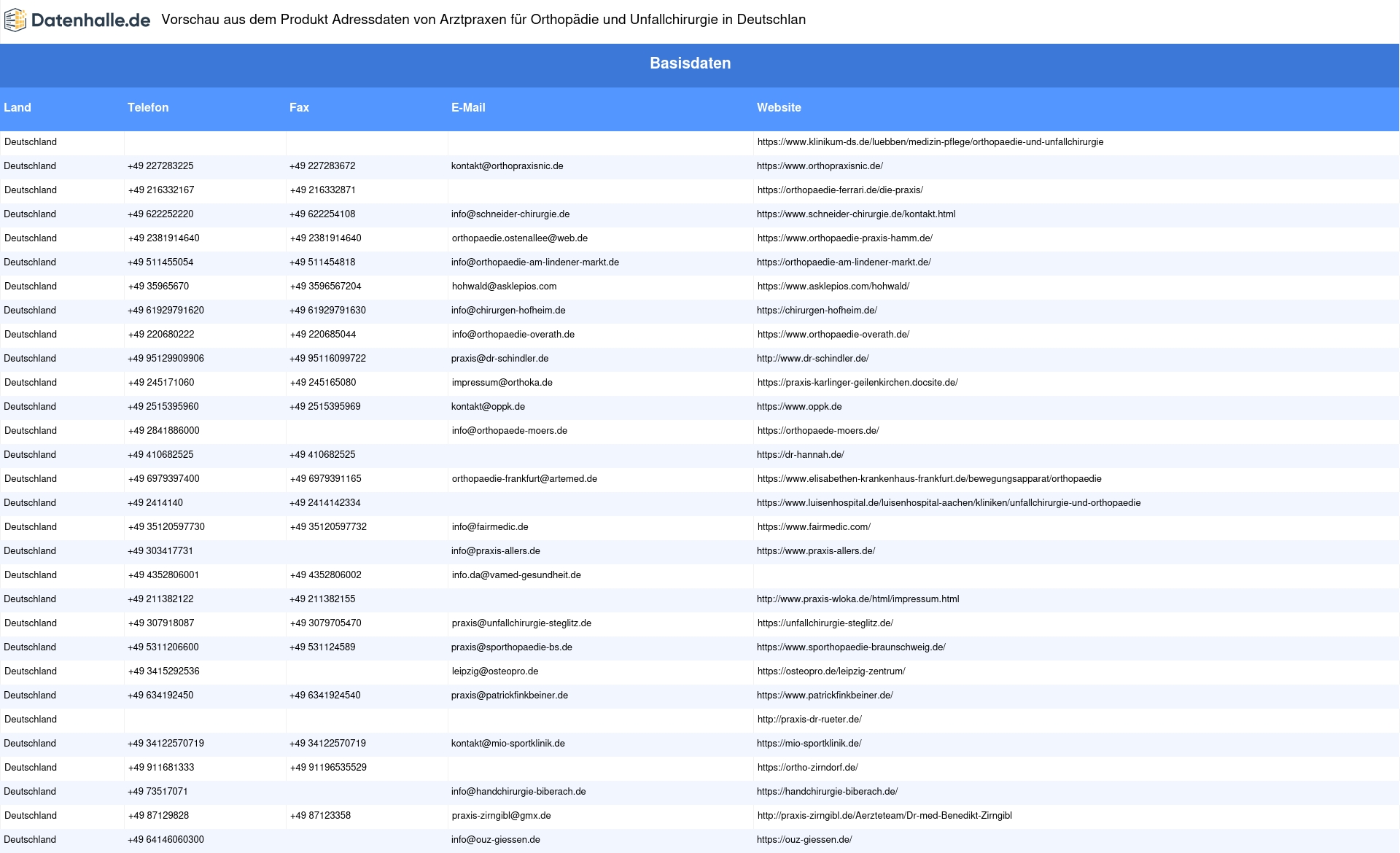Open the https://www.oppk.de link
The image size is (1400, 853).
[x=799, y=407]
